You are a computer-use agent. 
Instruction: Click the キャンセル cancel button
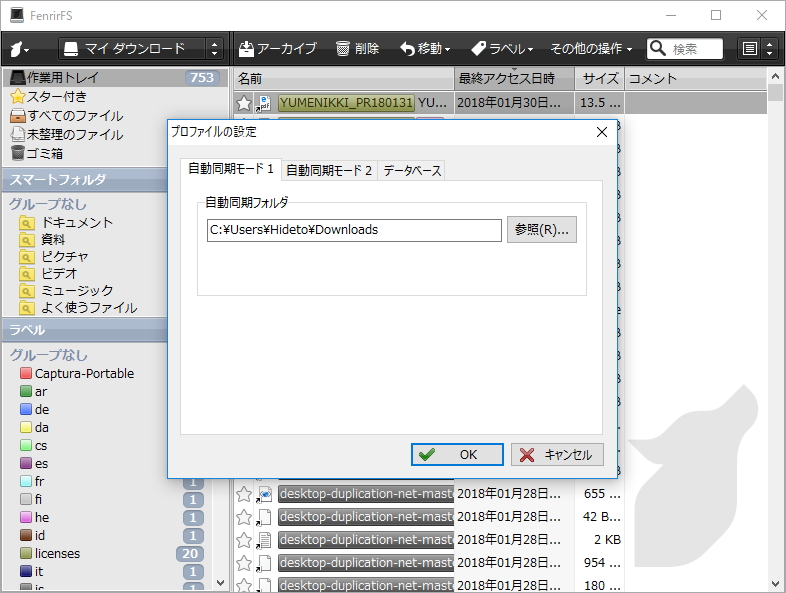[557, 455]
